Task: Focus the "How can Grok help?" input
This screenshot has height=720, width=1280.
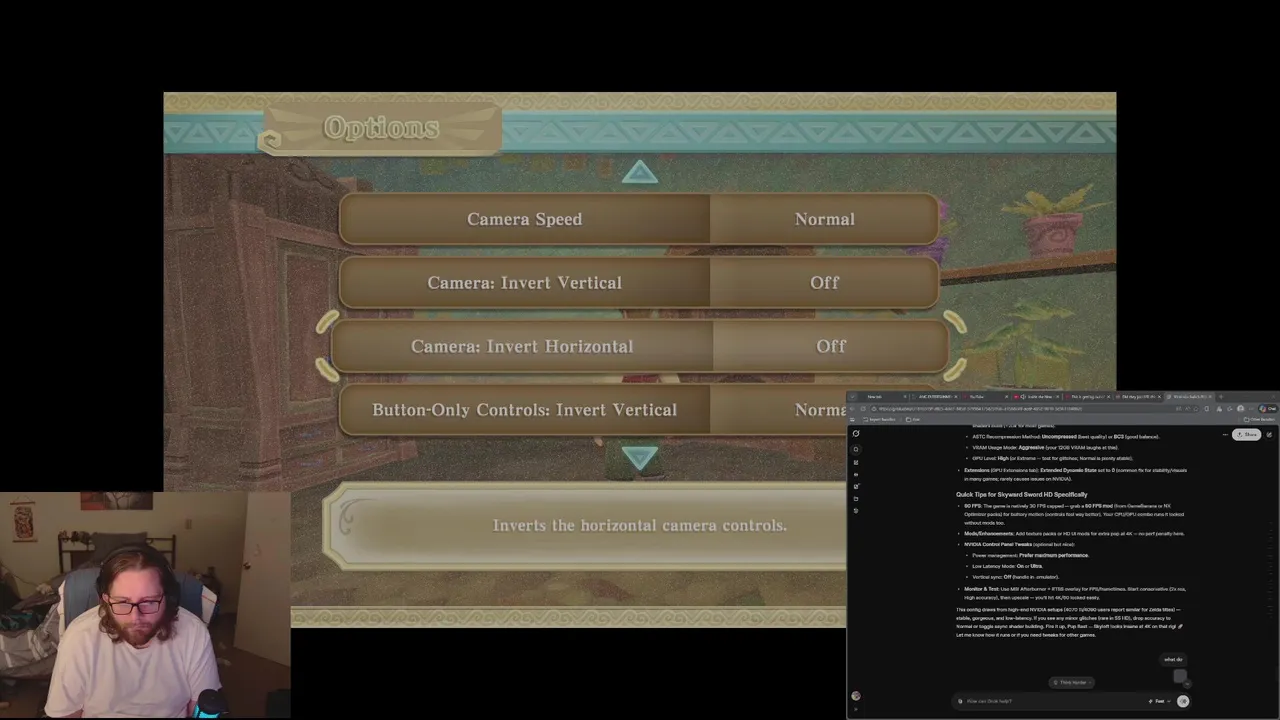Action: pos(1050,701)
